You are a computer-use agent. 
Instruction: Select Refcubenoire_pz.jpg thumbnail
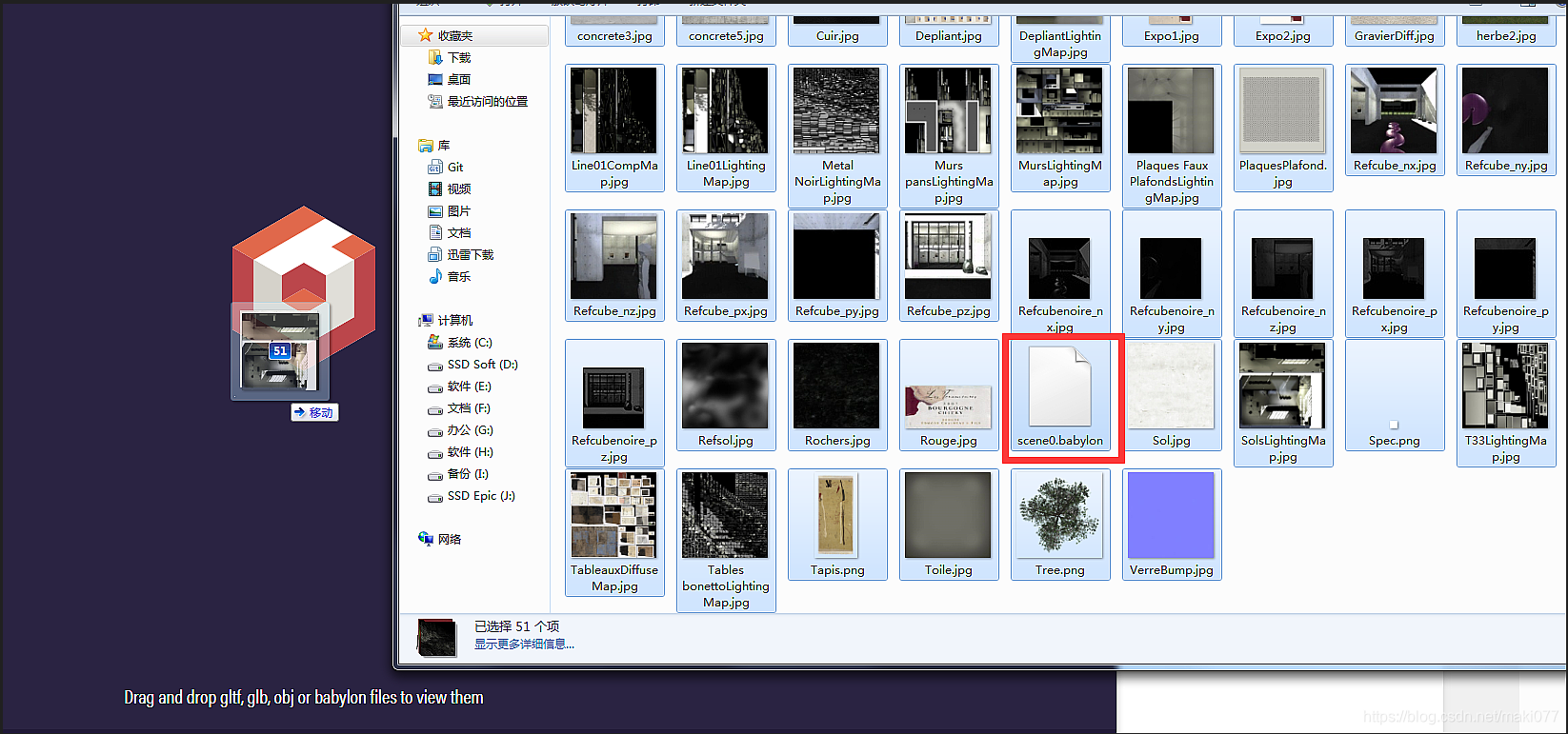click(x=614, y=400)
